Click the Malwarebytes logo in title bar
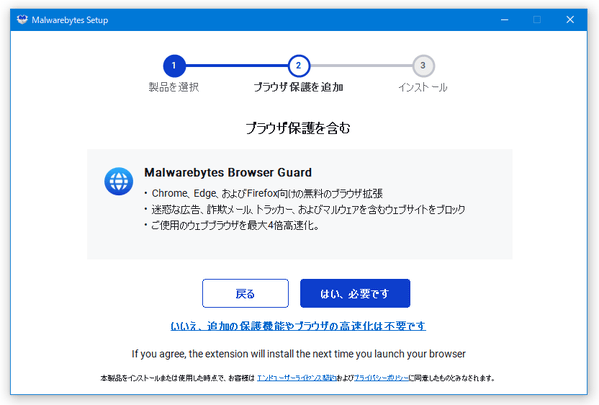This screenshot has width=599, height=405. (22, 19)
